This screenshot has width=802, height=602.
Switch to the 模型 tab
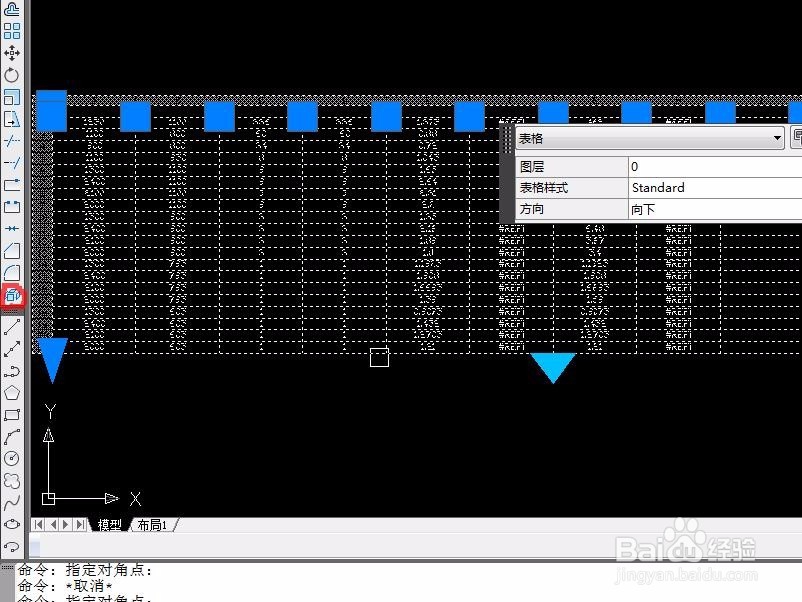pyautogui.click(x=109, y=525)
